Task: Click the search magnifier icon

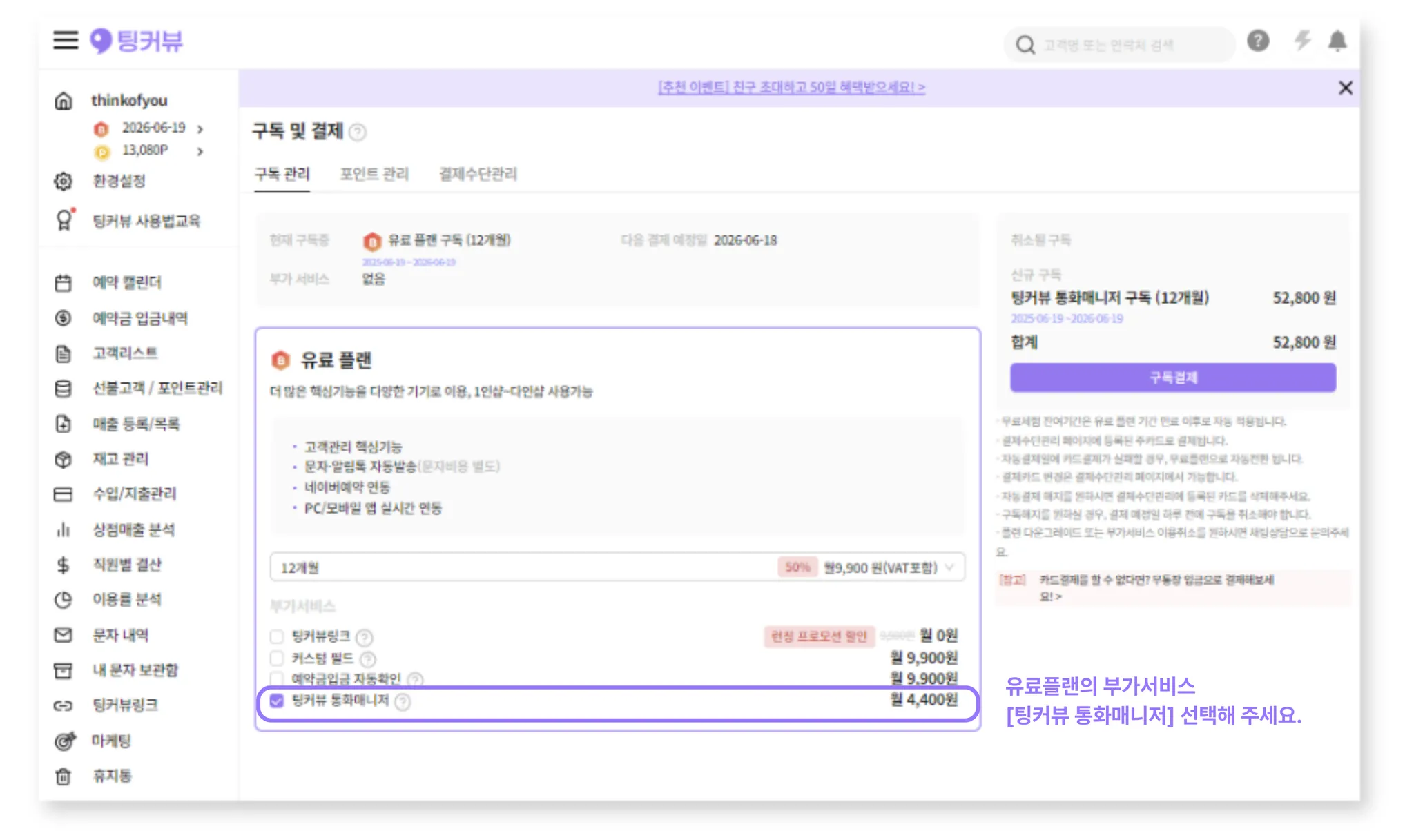Action: point(1025,45)
